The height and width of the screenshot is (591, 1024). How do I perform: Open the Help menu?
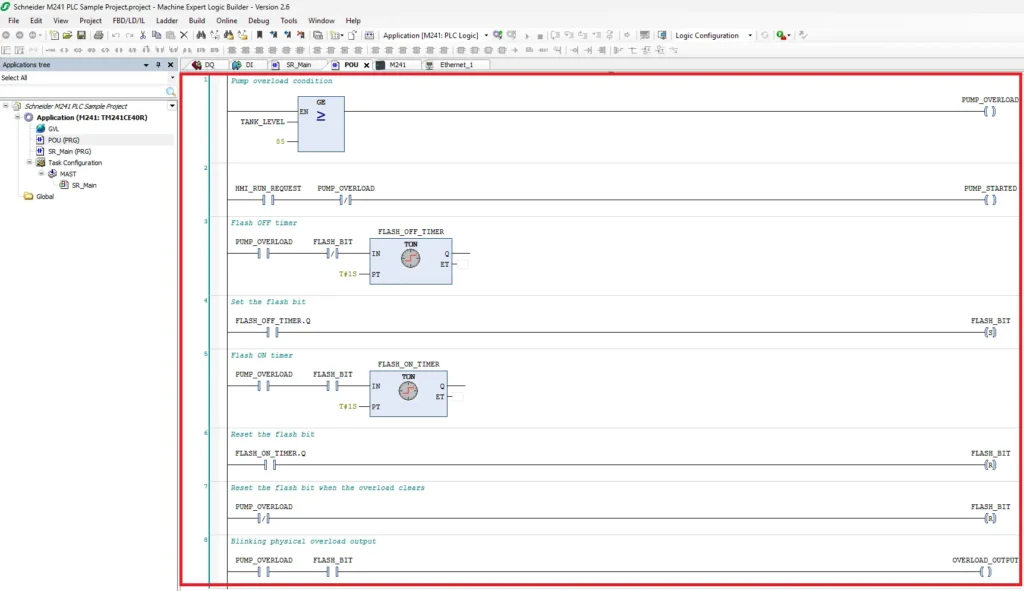tap(353, 21)
